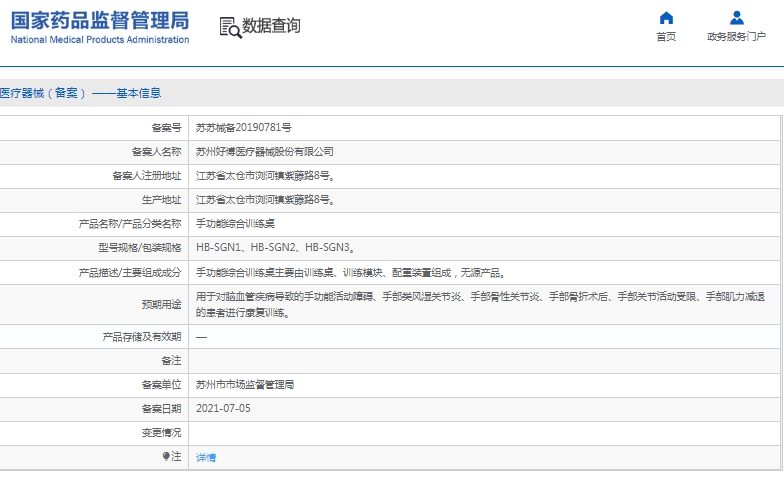The image size is (784, 478).
Task: Click the dash value for 产品存储及有效期
Action: (x=201, y=337)
